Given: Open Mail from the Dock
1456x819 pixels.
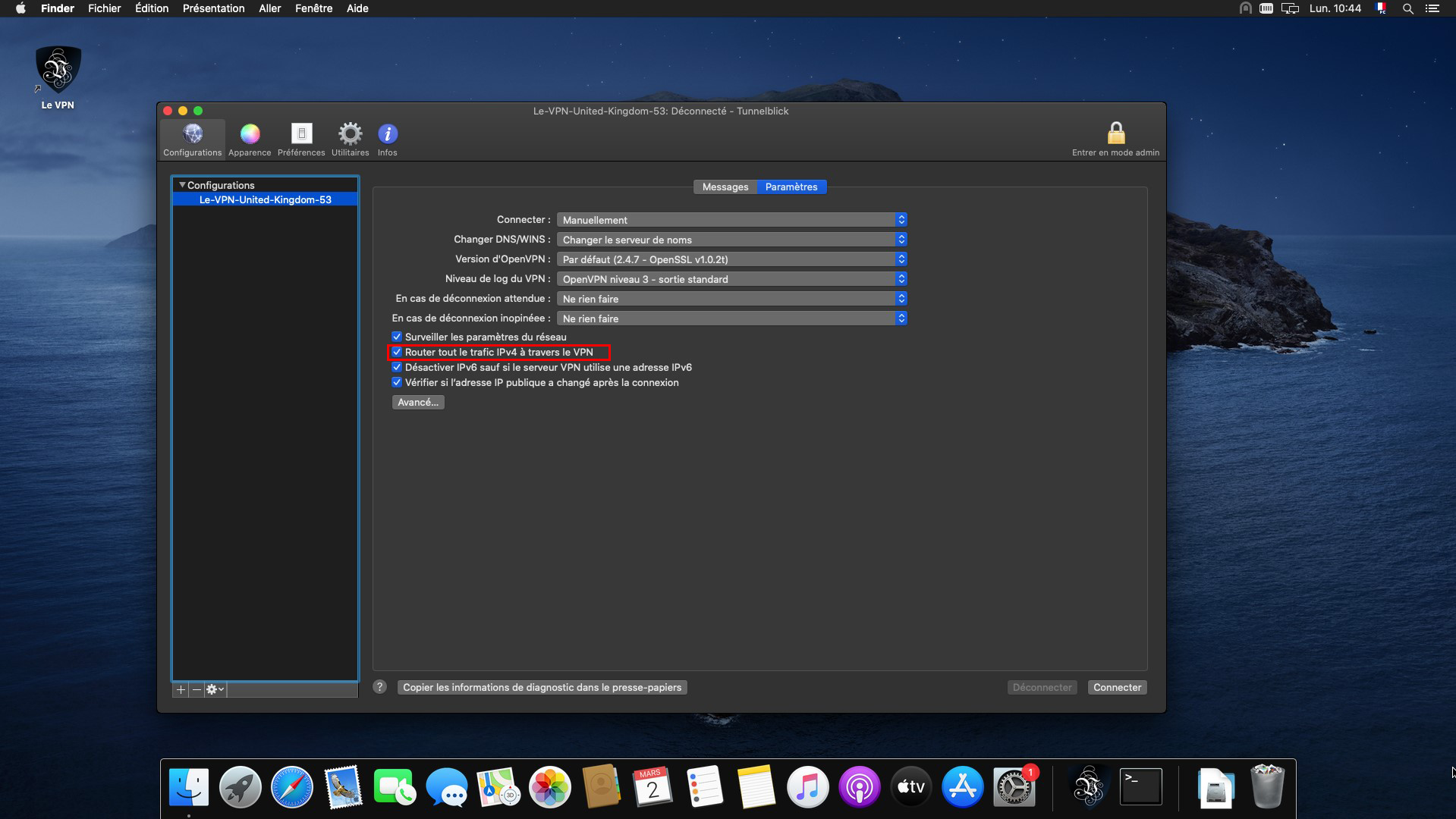Looking at the screenshot, I should (343, 787).
